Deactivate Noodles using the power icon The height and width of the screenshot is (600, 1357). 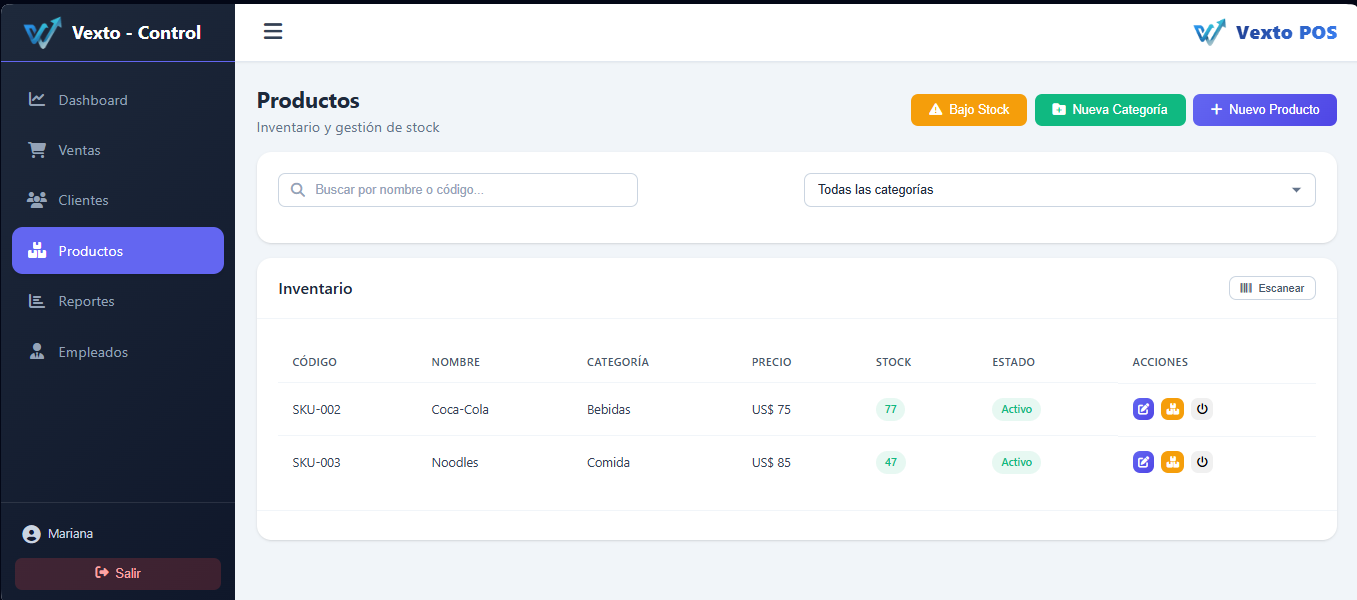coord(1202,462)
